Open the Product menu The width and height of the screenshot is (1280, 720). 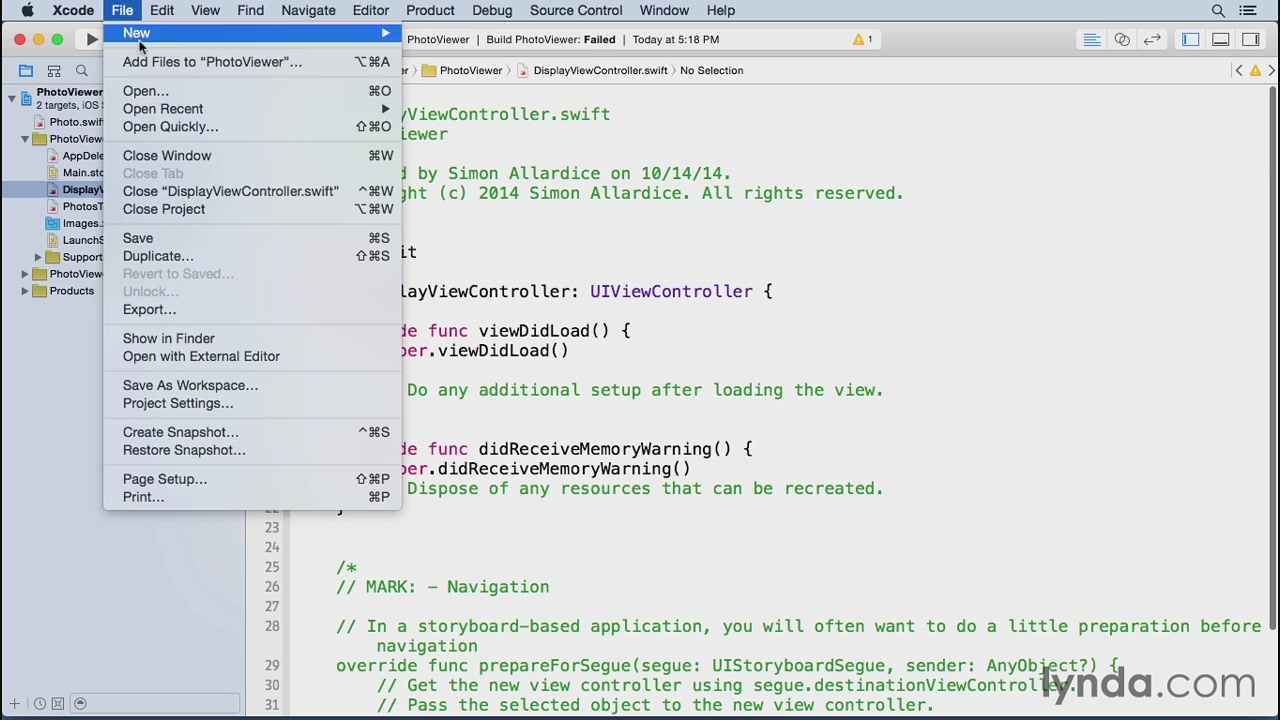point(430,10)
